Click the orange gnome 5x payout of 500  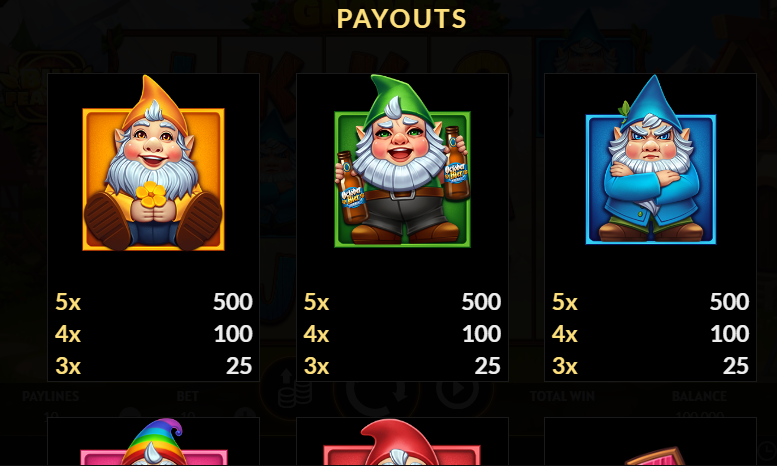233,301
